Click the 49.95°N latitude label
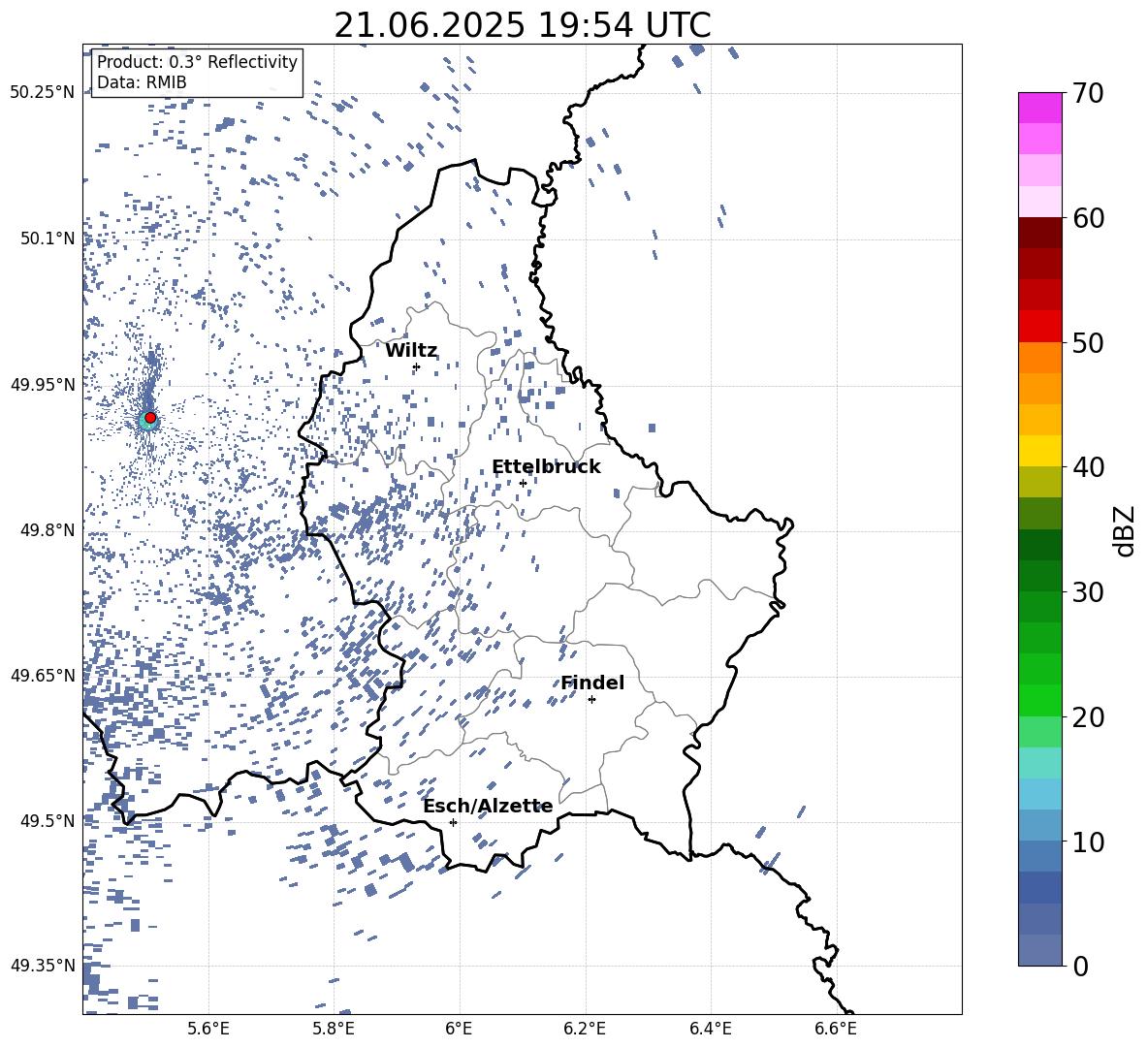The image size is (1148, 1048). coord(43,385)
